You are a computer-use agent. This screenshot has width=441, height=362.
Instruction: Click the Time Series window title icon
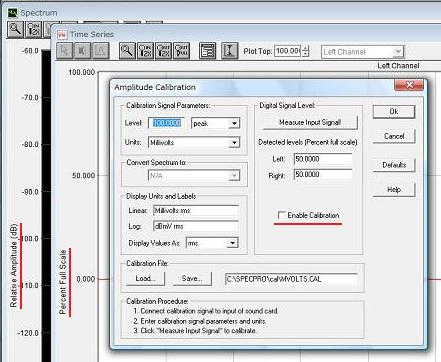pyautogui.click(x=62, y=35)
